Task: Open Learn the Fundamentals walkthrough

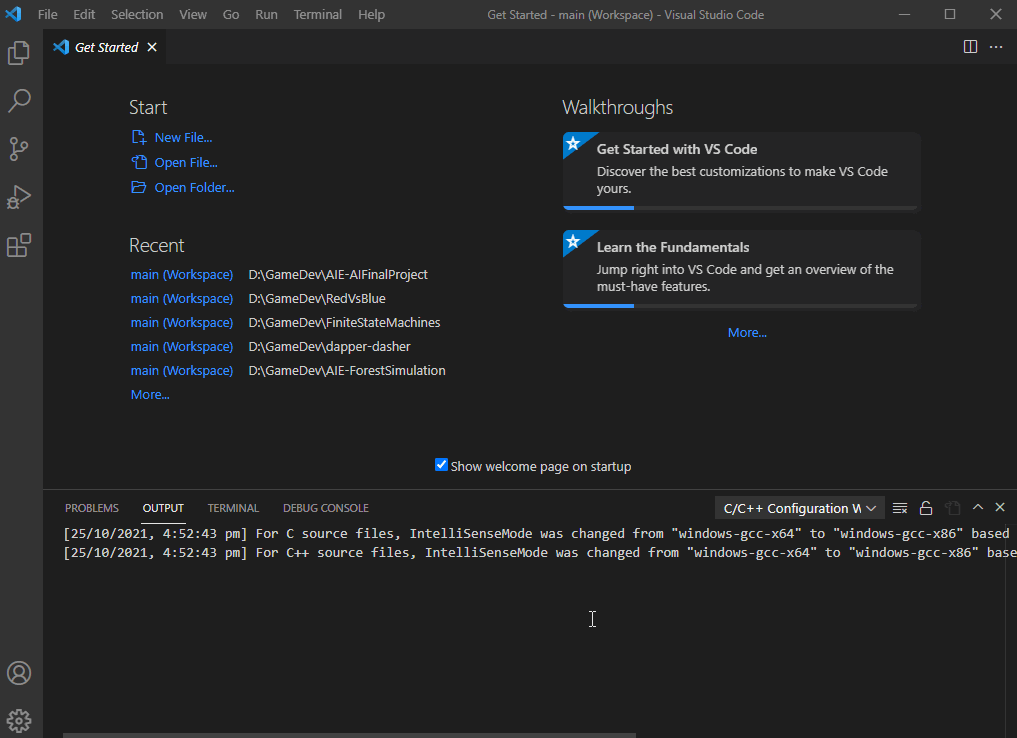Action: (741, 269)
